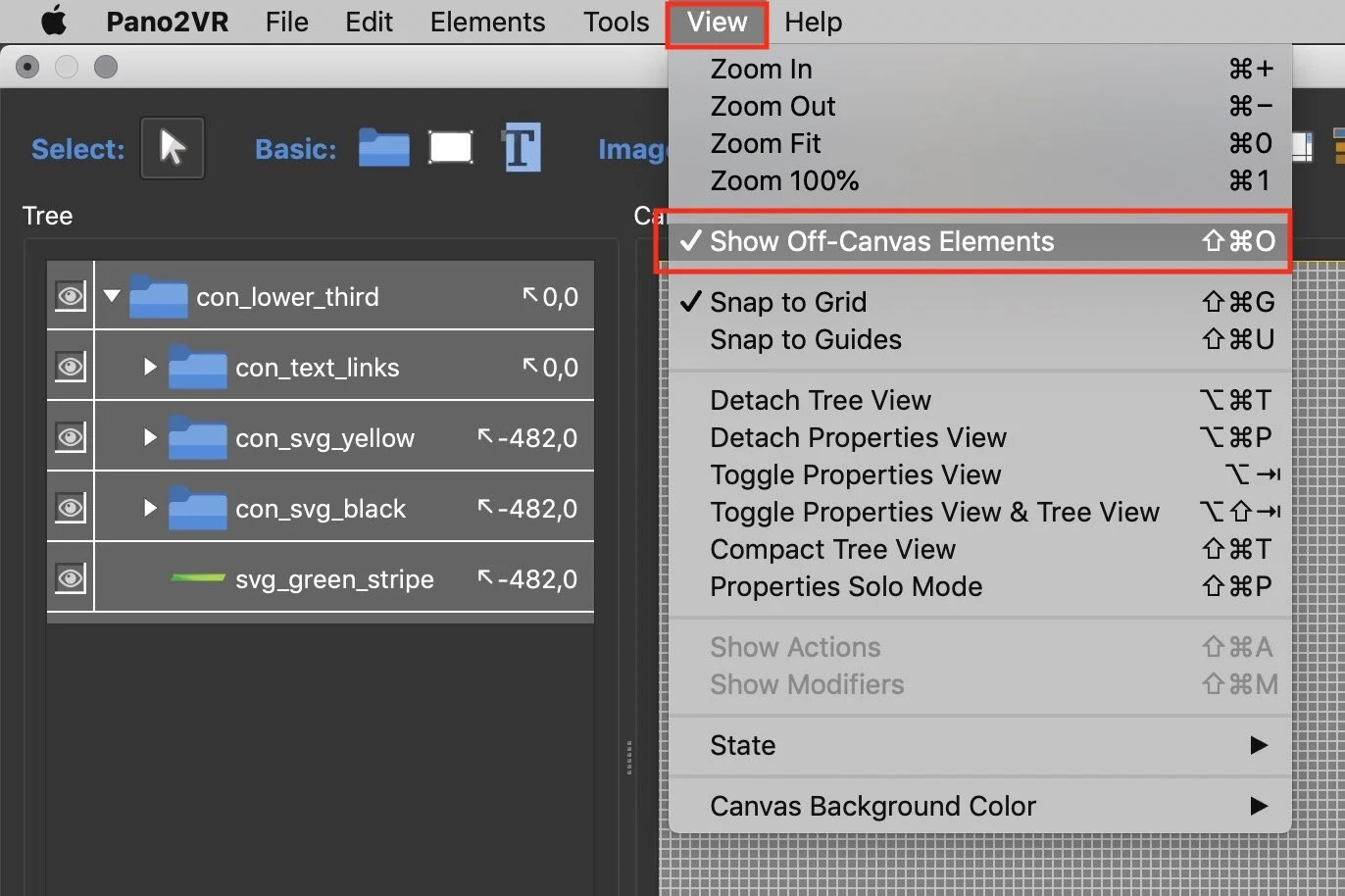Click the -482,0 position of con_svg_yellow
The width and height of the screenshot is (1345, 896).
click(x=527, y=437)
